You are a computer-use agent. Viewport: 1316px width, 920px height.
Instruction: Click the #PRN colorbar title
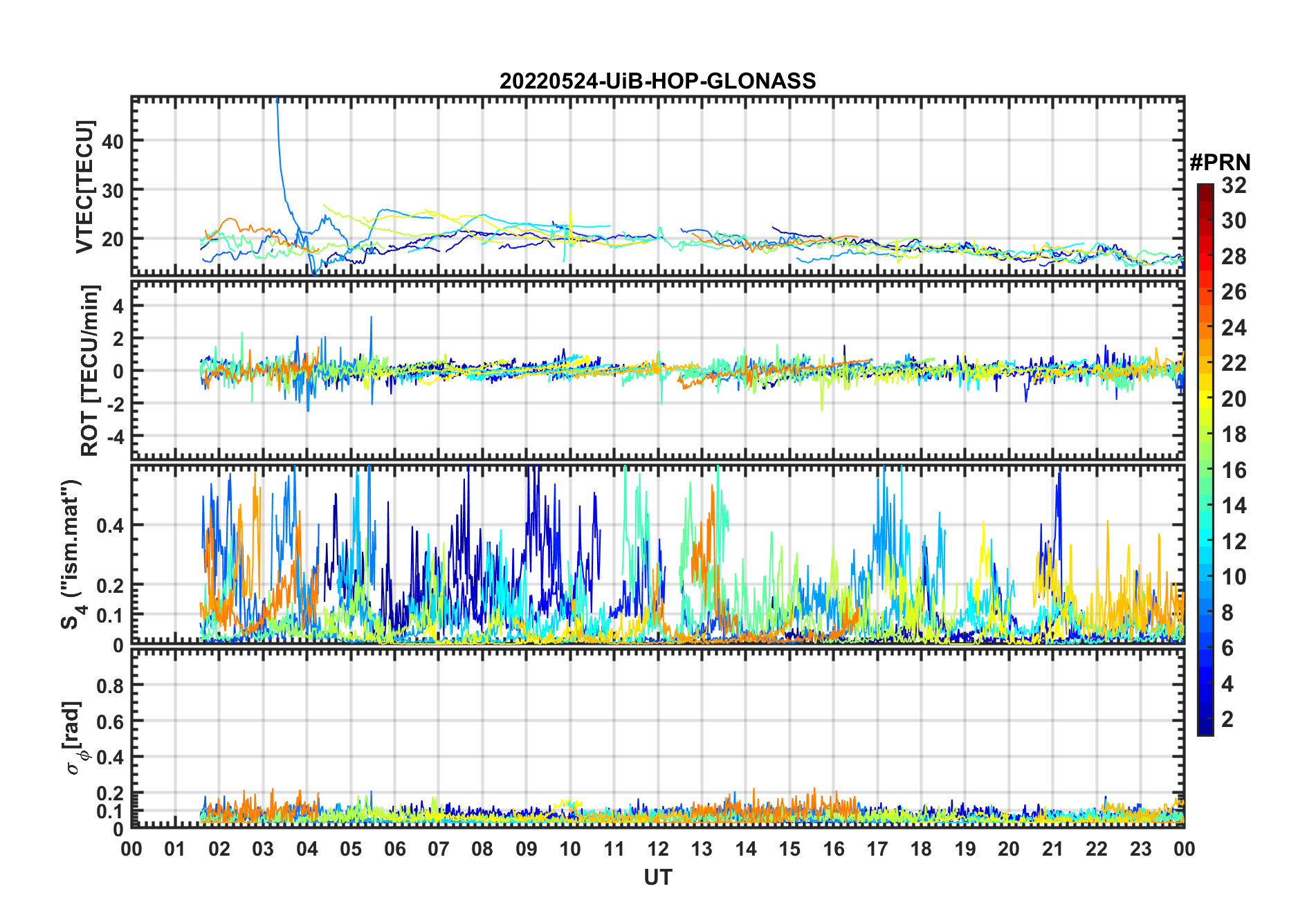point(1220,163)
